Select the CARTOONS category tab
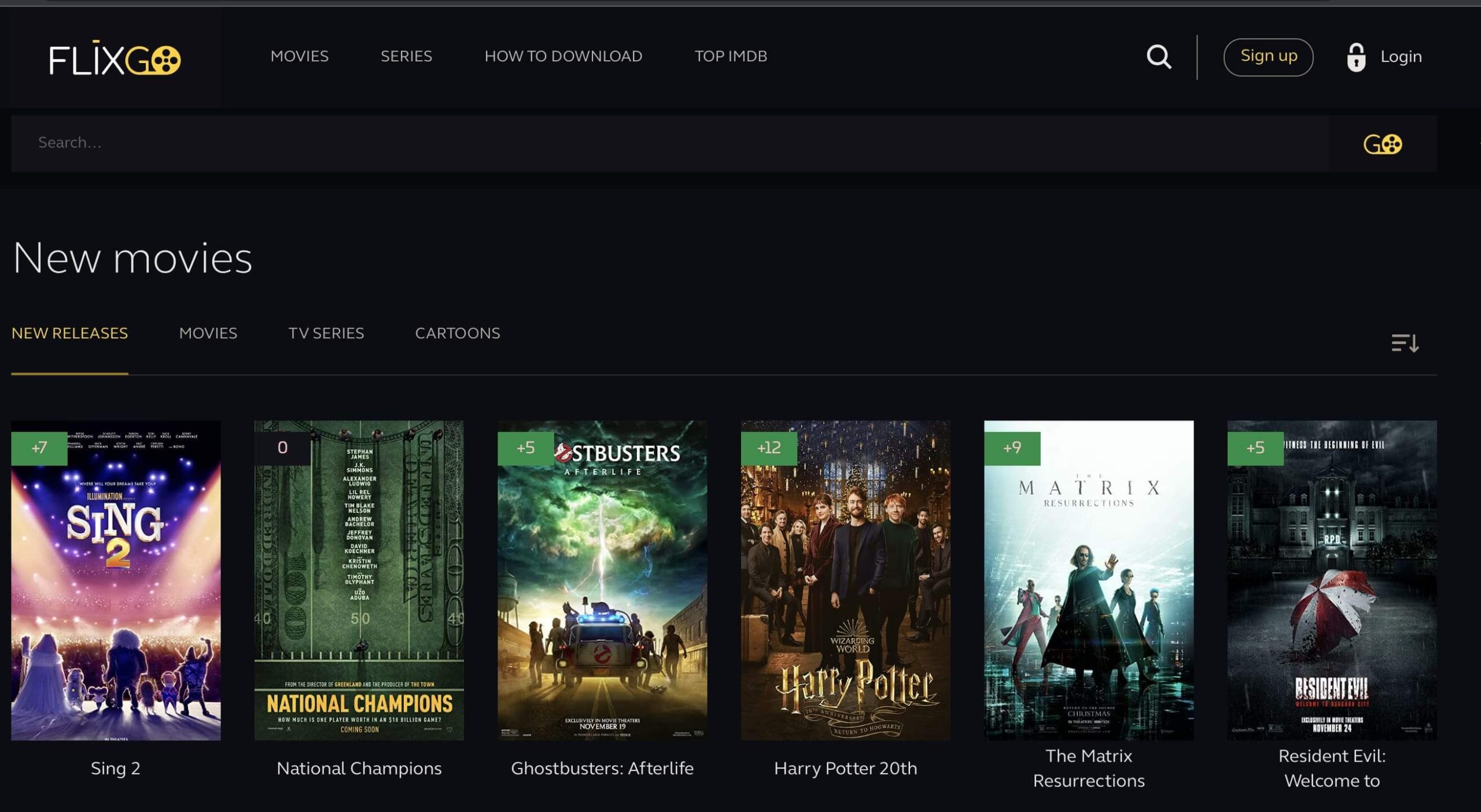This screenshot has width=1481, height=812. [457, 333]
